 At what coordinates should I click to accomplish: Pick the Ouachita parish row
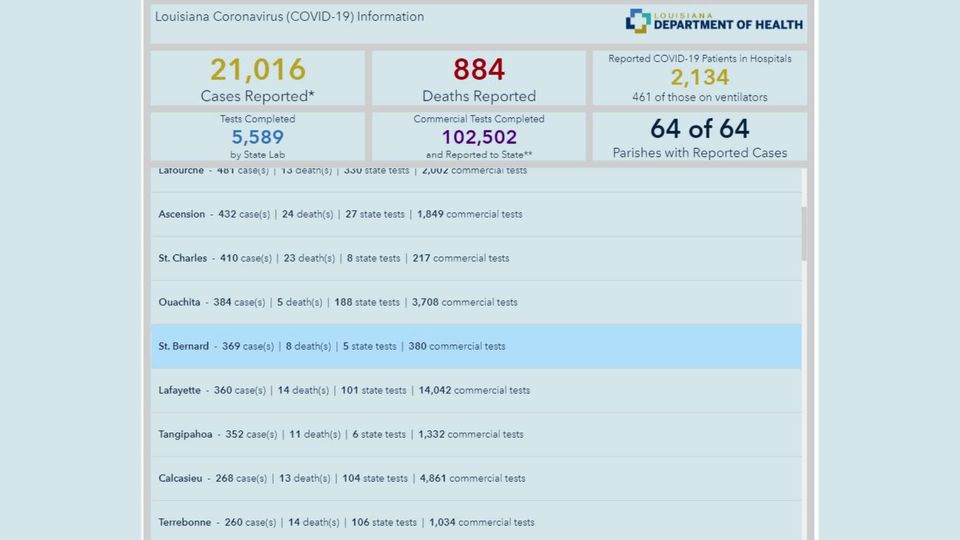476,302
